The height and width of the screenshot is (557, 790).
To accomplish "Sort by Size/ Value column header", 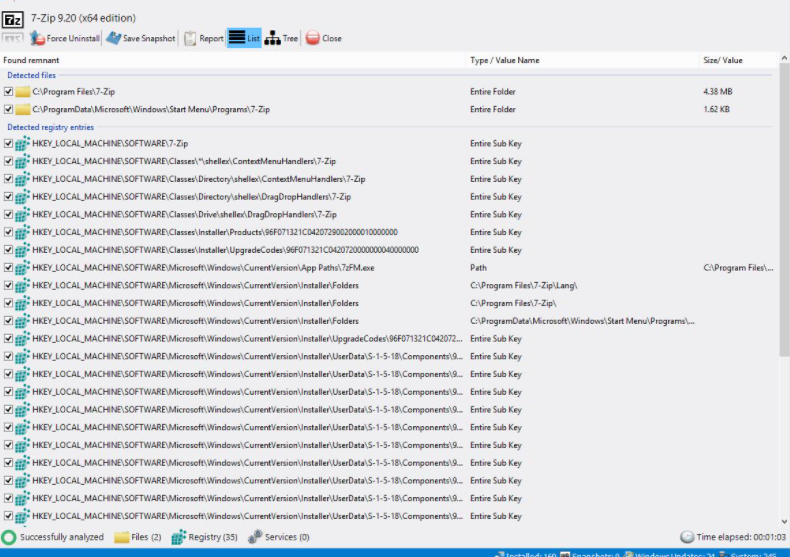I will coord(739,60).
